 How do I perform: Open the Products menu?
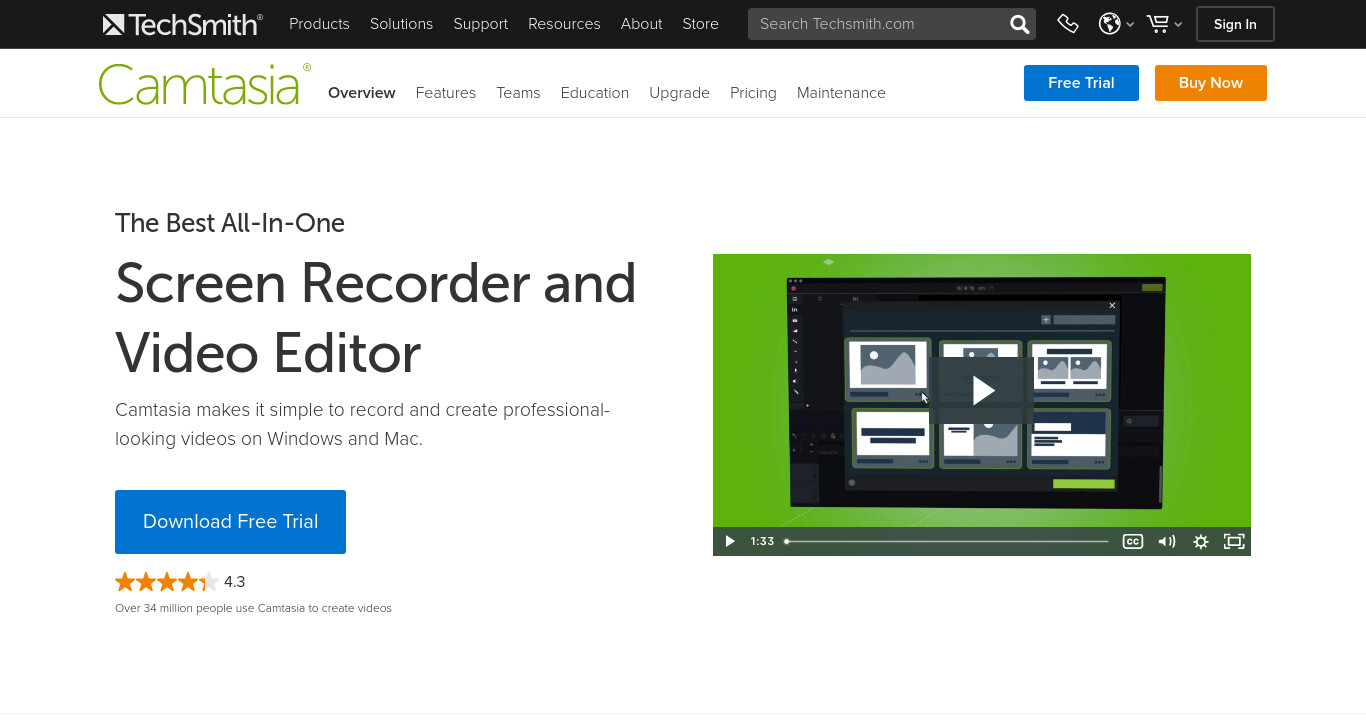click(319, 24)
